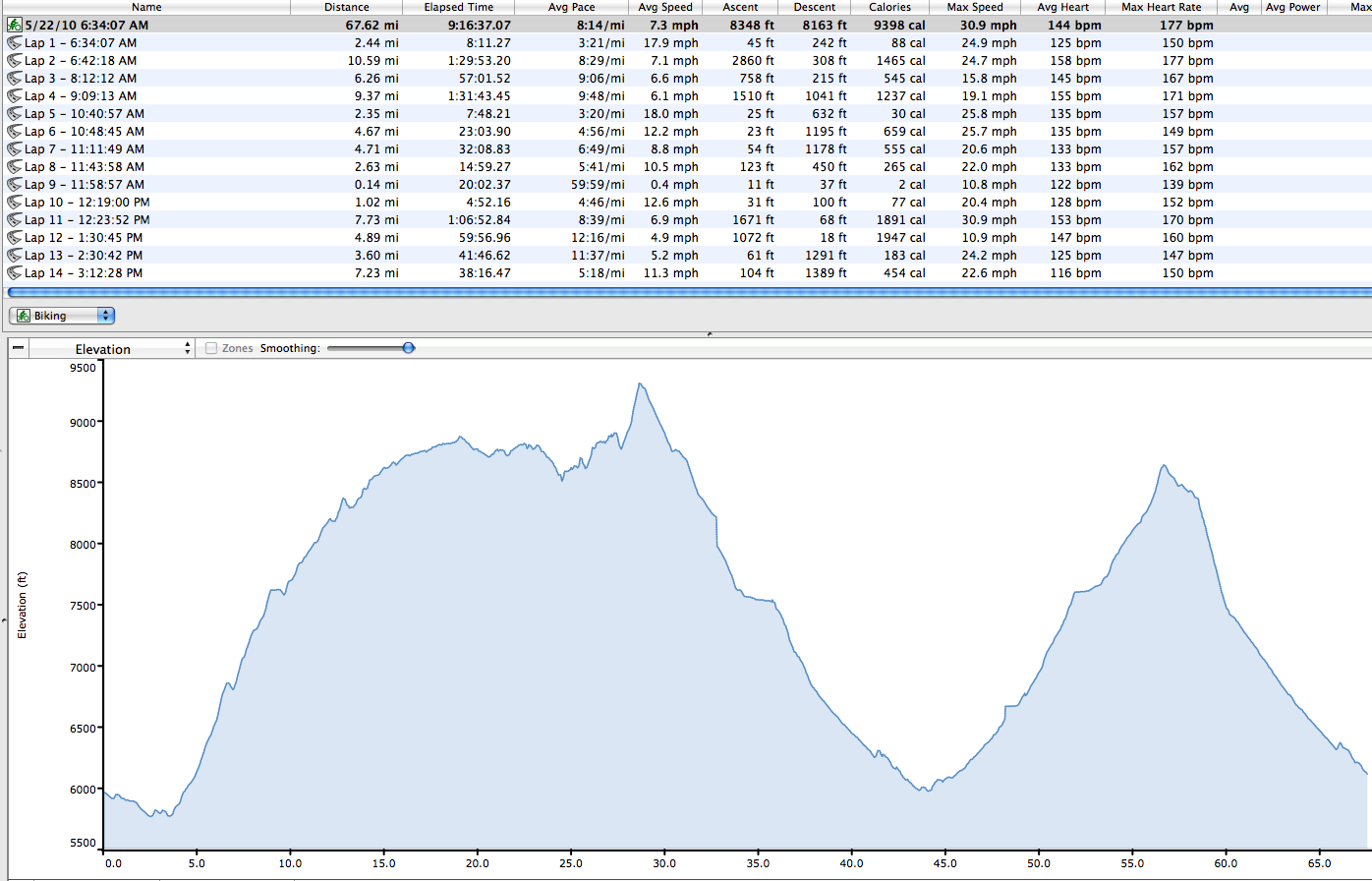Enable the Zones checkbox
This screenshot has width=1372, height=881.
point(211,349)
